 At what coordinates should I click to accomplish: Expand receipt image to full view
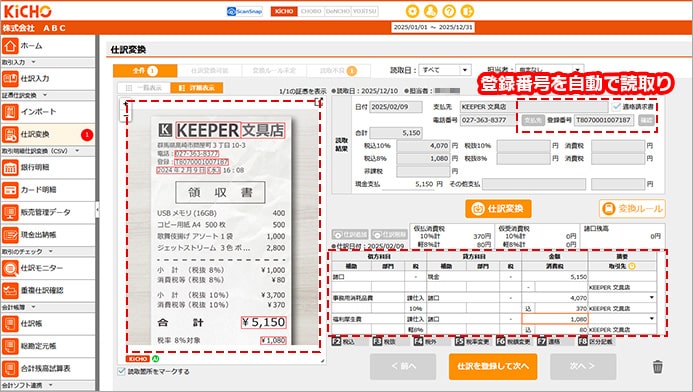(x=317, y=103)
